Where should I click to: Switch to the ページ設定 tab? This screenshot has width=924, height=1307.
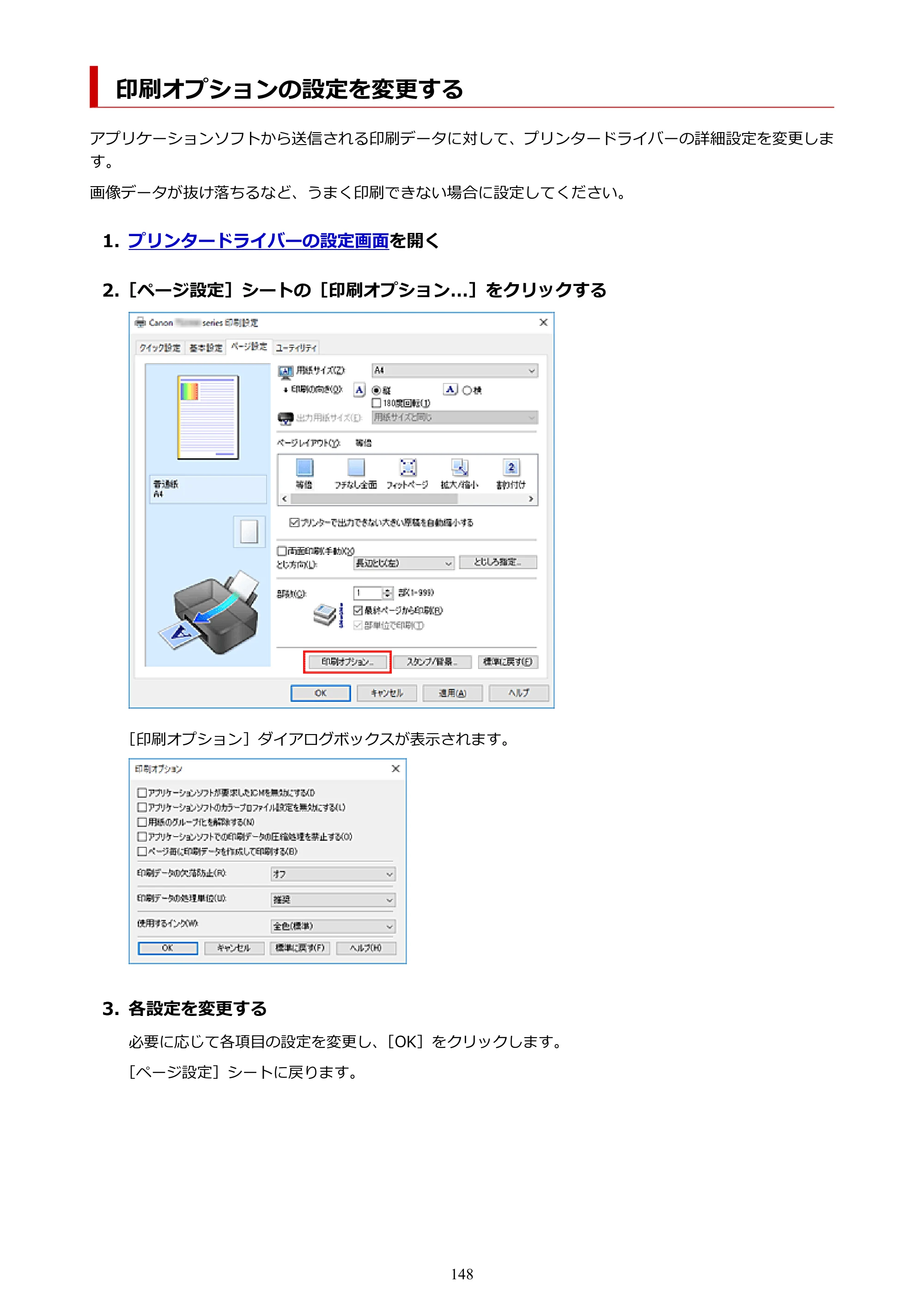click(249, 346)
